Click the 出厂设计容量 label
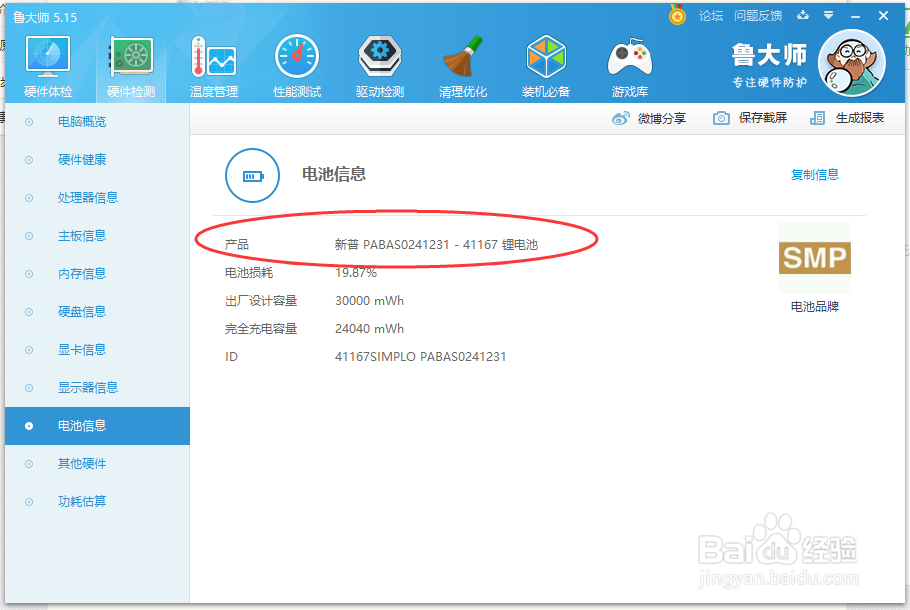The image size is (910, 610). [x=261, y=301]
